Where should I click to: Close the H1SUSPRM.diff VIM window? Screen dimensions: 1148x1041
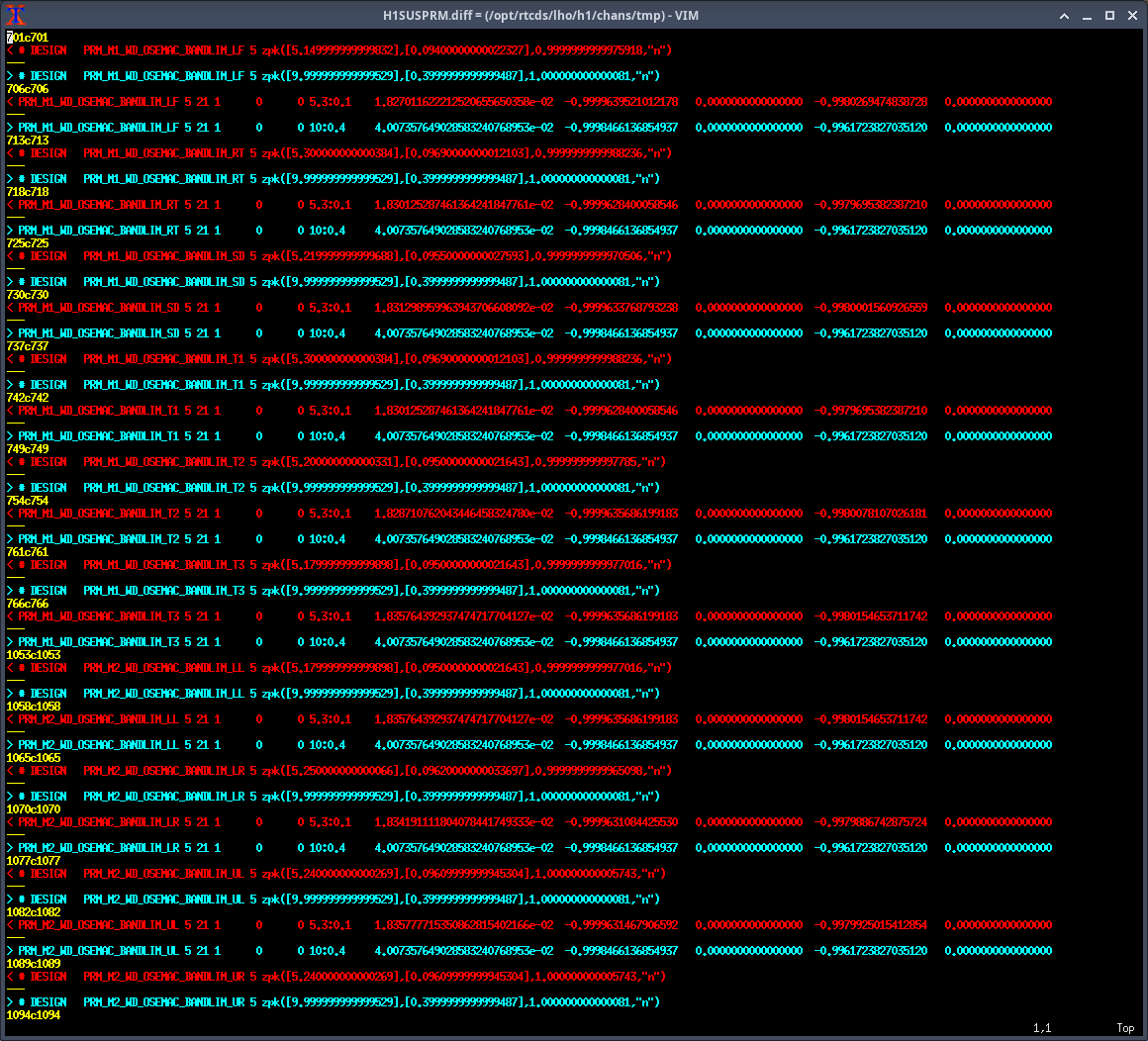[x=1131, y=16]
